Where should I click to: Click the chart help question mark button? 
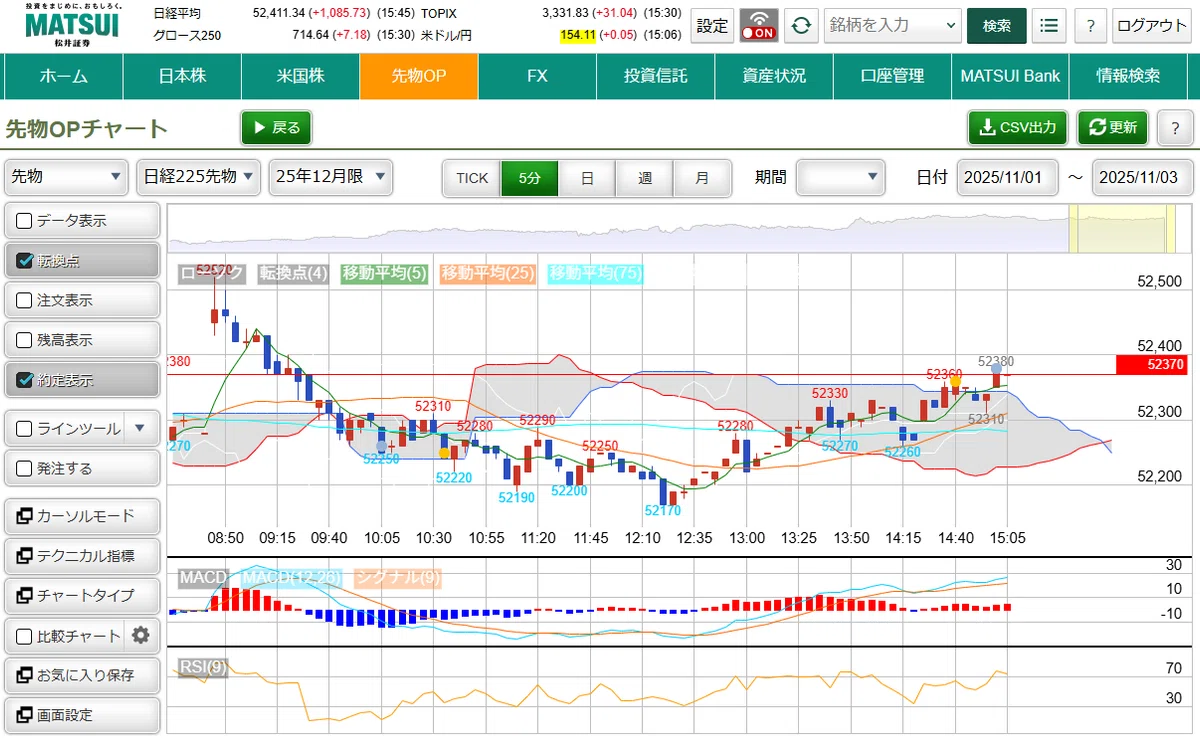(1174, 128)
